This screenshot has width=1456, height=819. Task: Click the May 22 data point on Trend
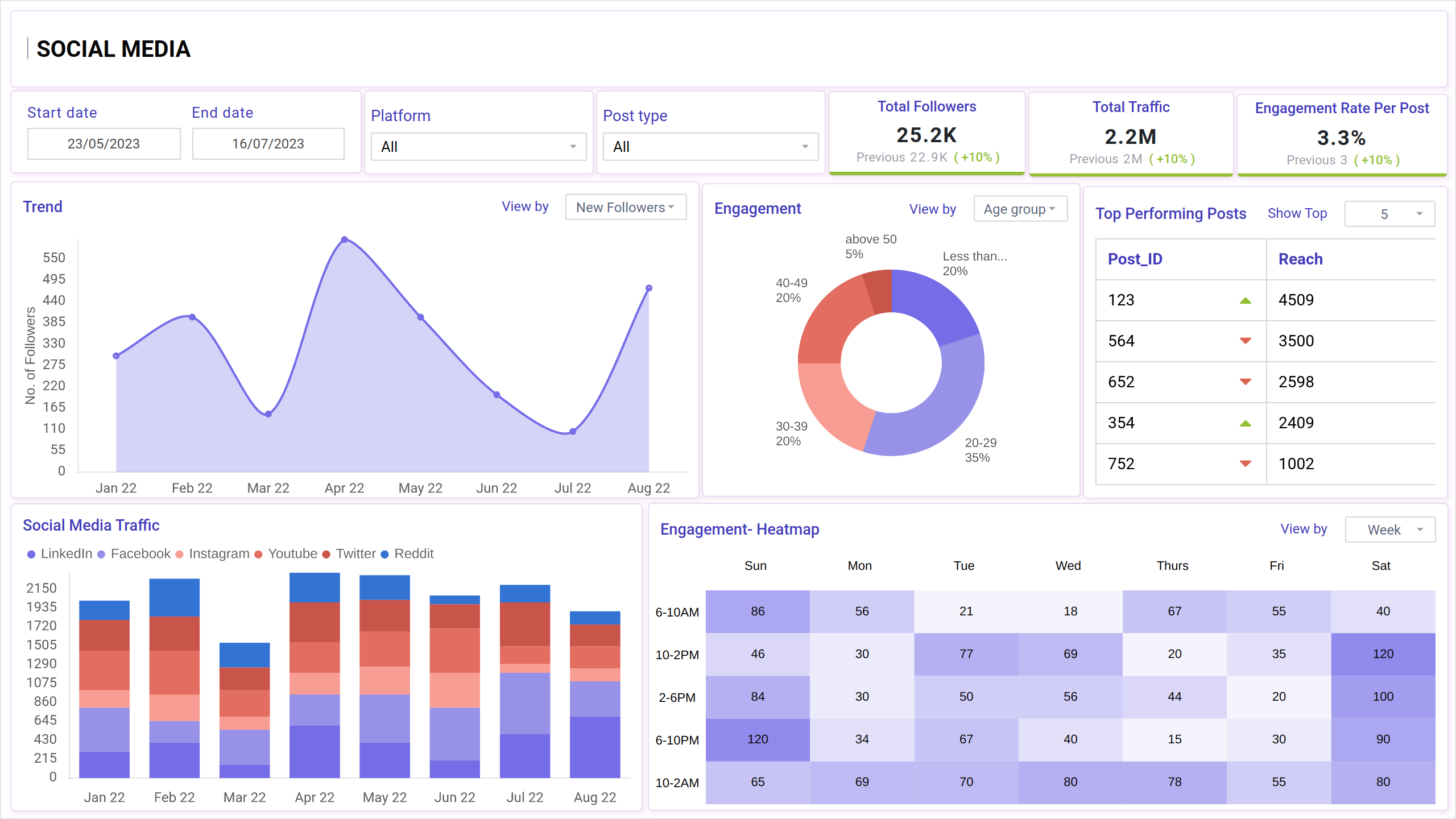(x=420, y=317)
